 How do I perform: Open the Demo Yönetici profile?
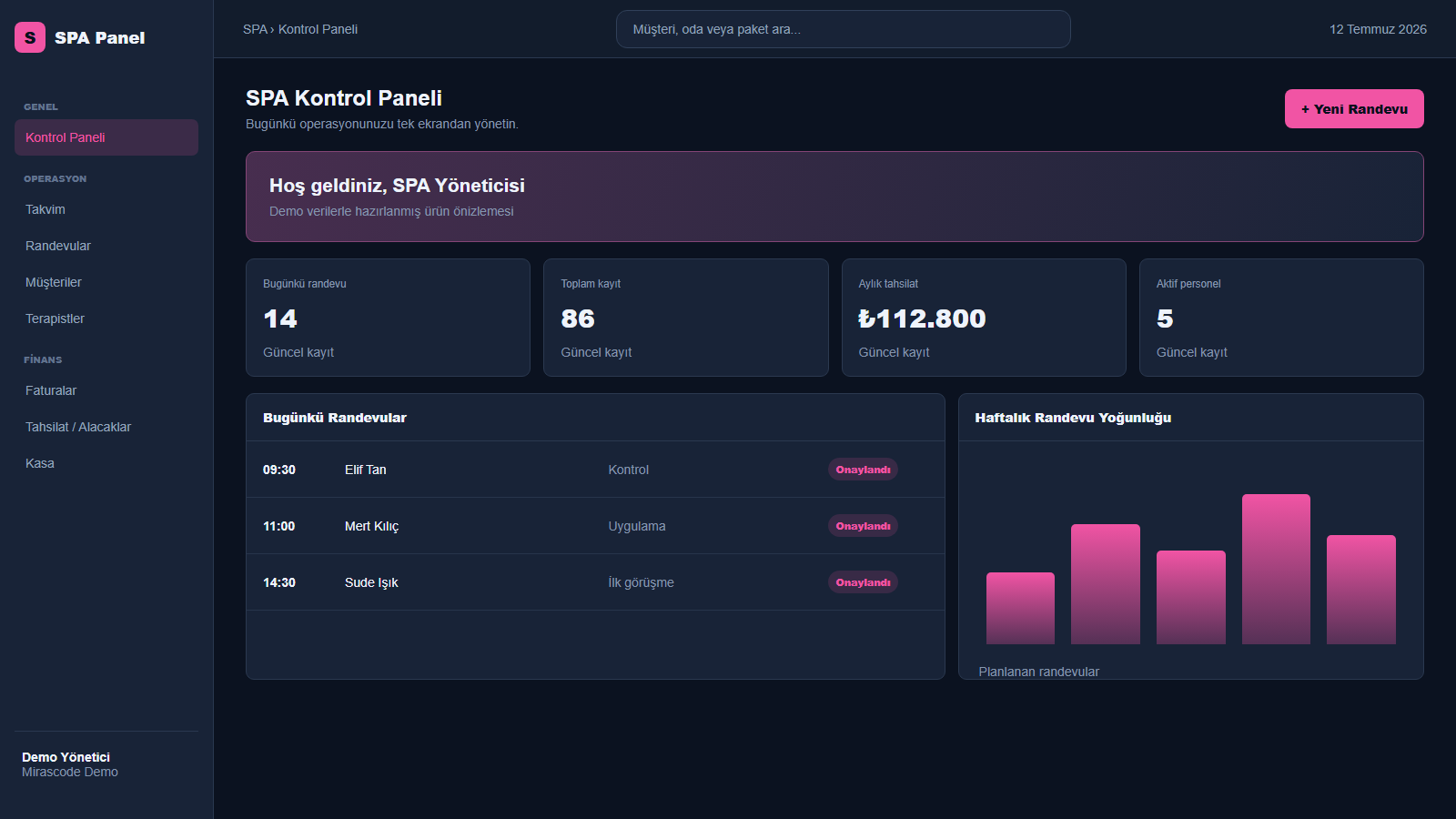[70, 764]
